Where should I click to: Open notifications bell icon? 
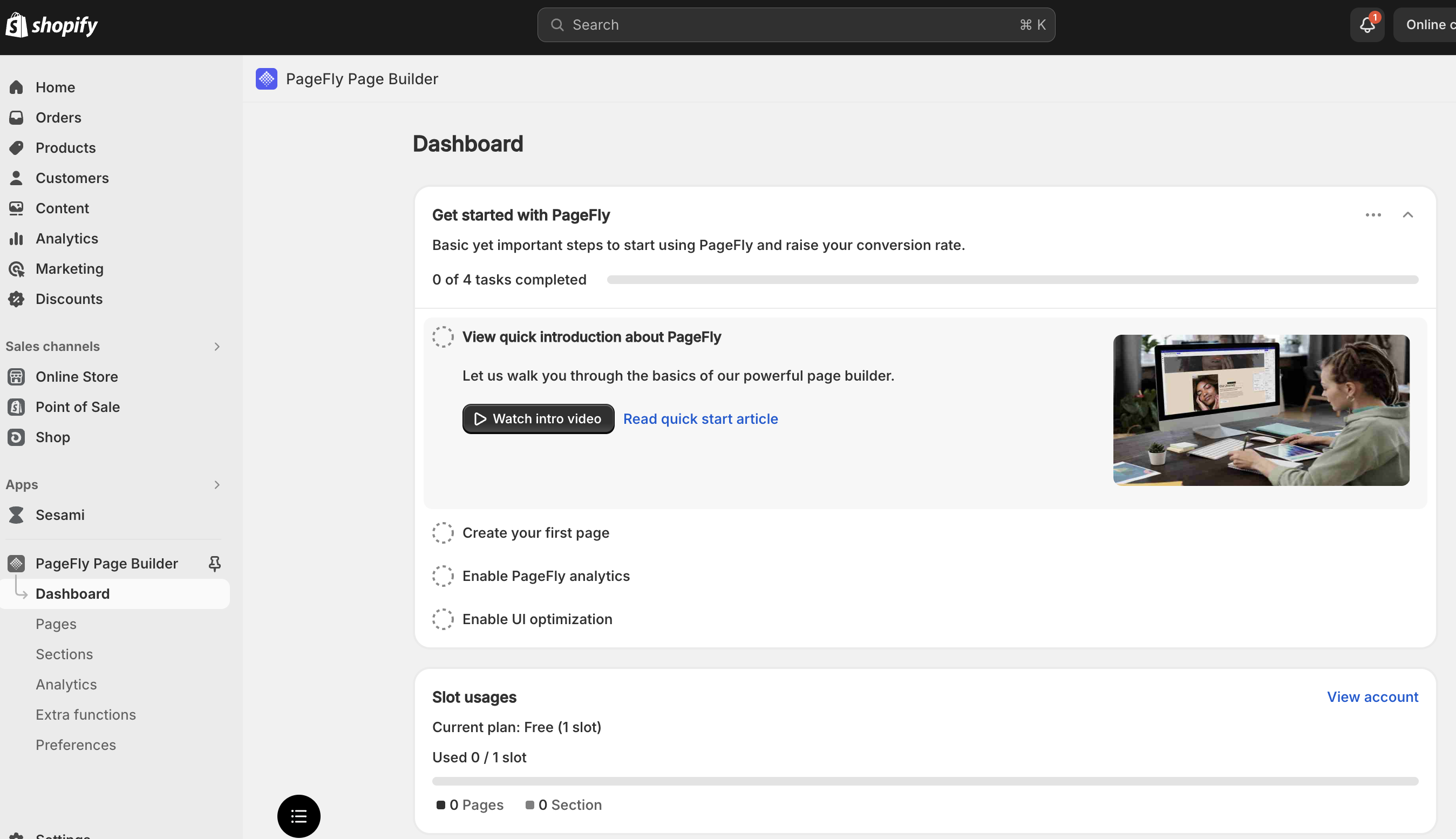click(x=1367, y=25)
